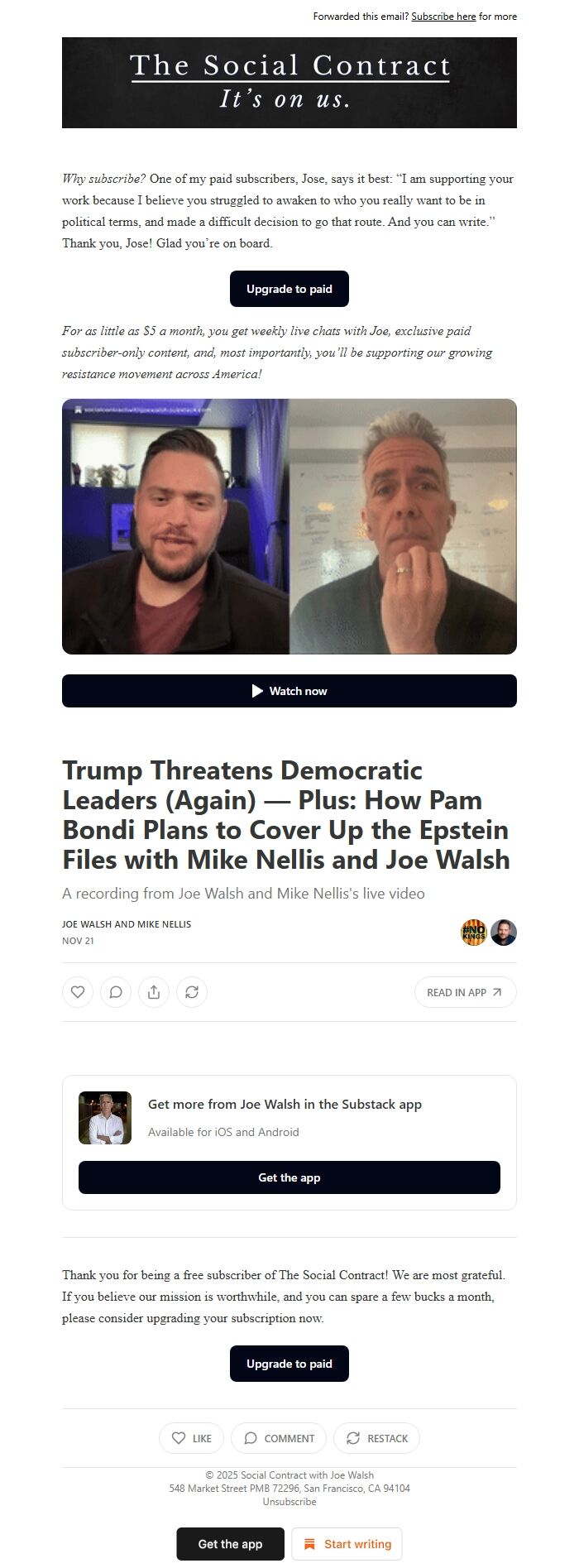
Task: Follow the Subscribe here link
Action: (x=443, y=17)
